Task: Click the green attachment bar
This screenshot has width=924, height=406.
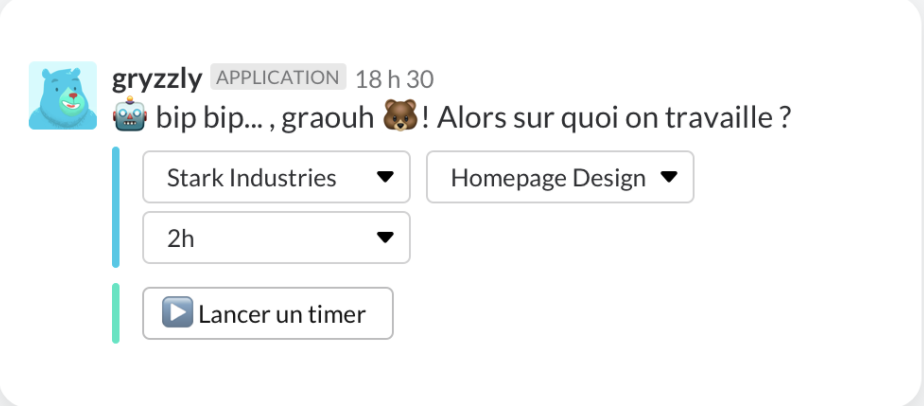Action: (x=116, y=313)
